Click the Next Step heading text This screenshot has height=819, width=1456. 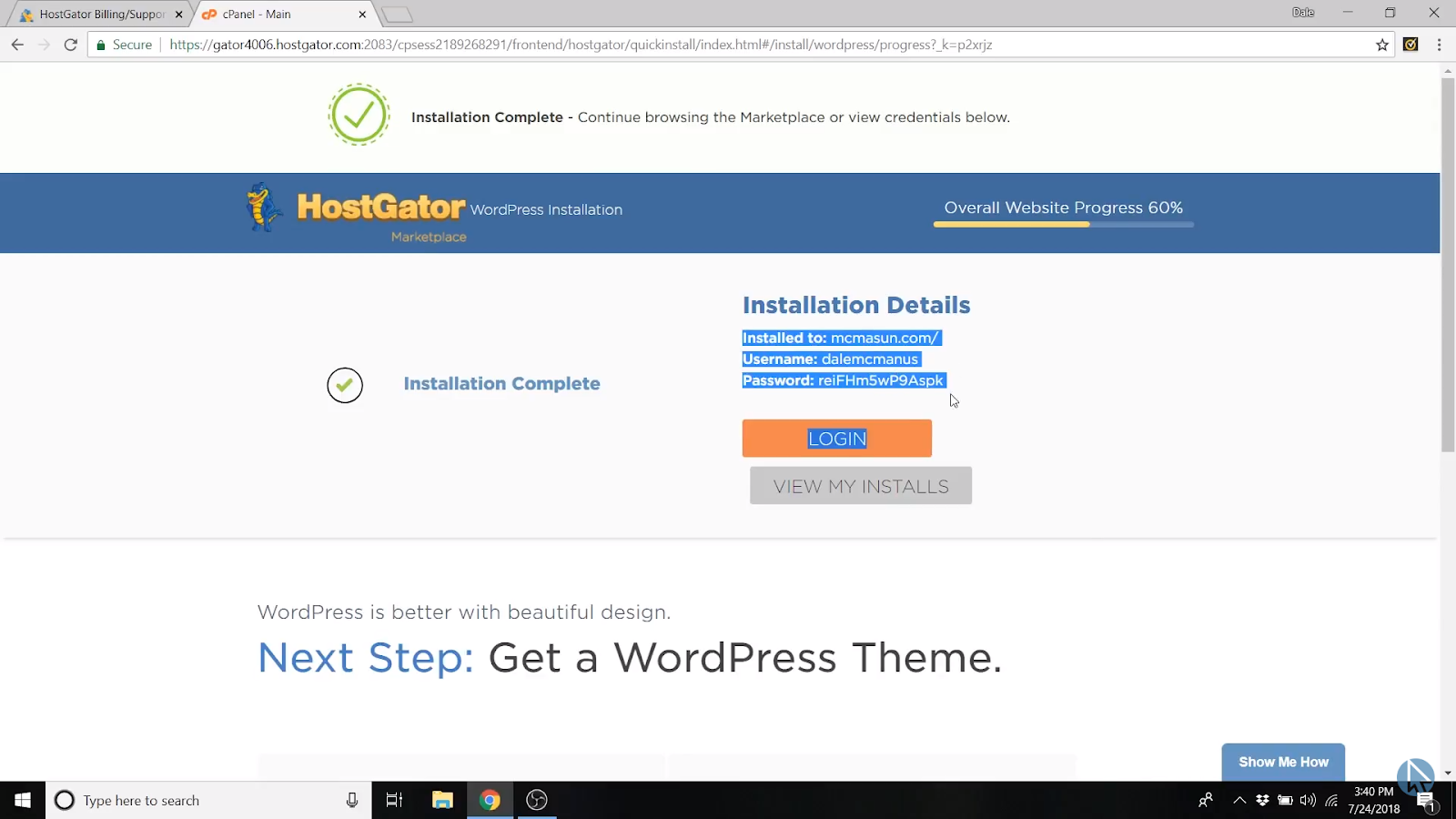630,657
